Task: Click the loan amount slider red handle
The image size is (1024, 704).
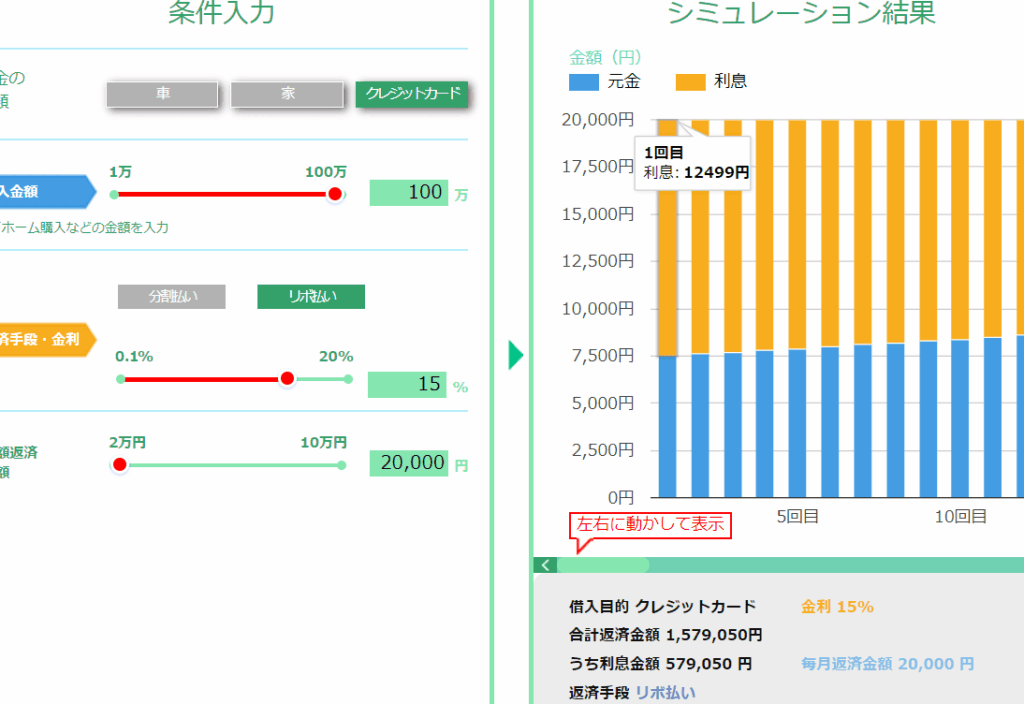Action: (x=335, y=194)
